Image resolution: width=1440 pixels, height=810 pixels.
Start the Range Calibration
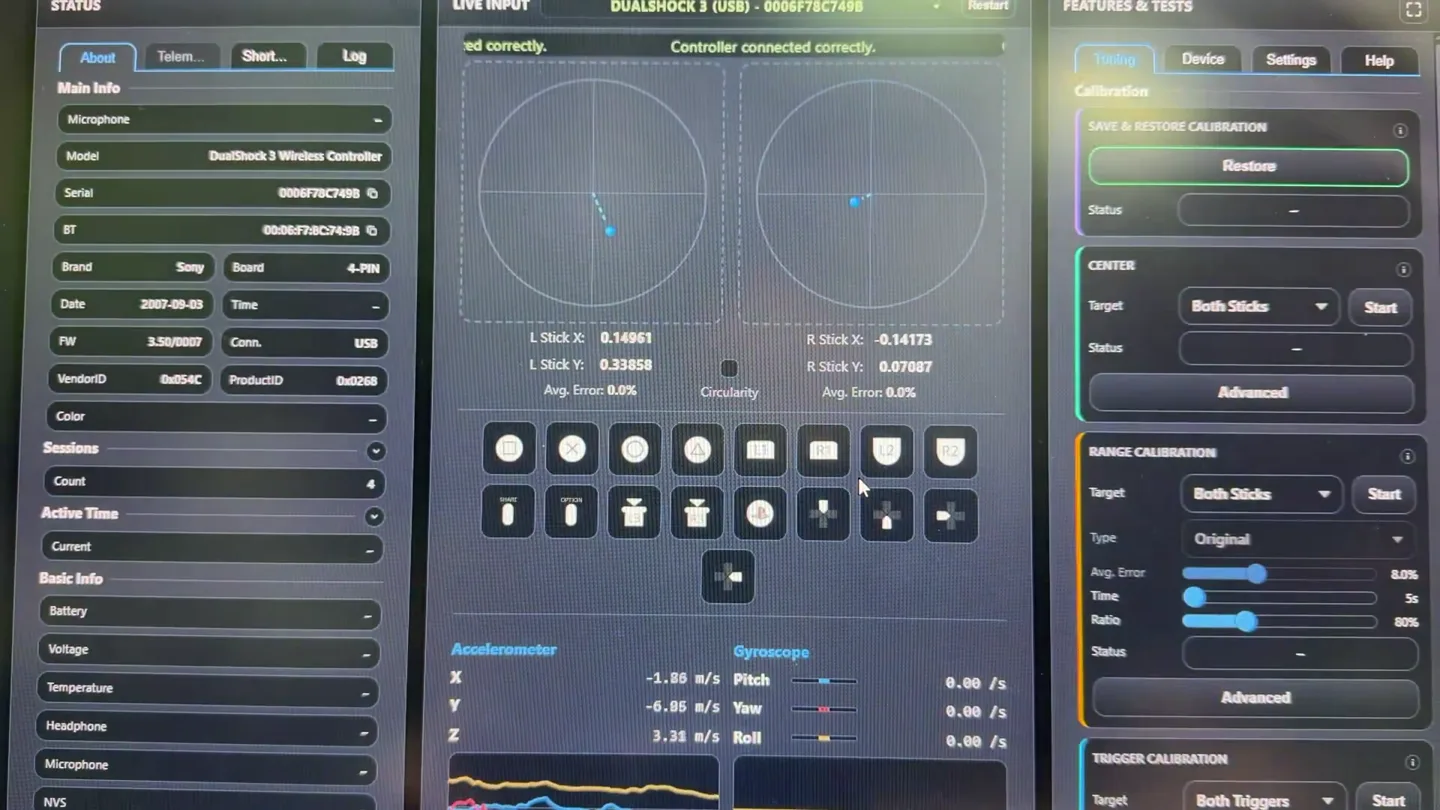(1384, 494)
